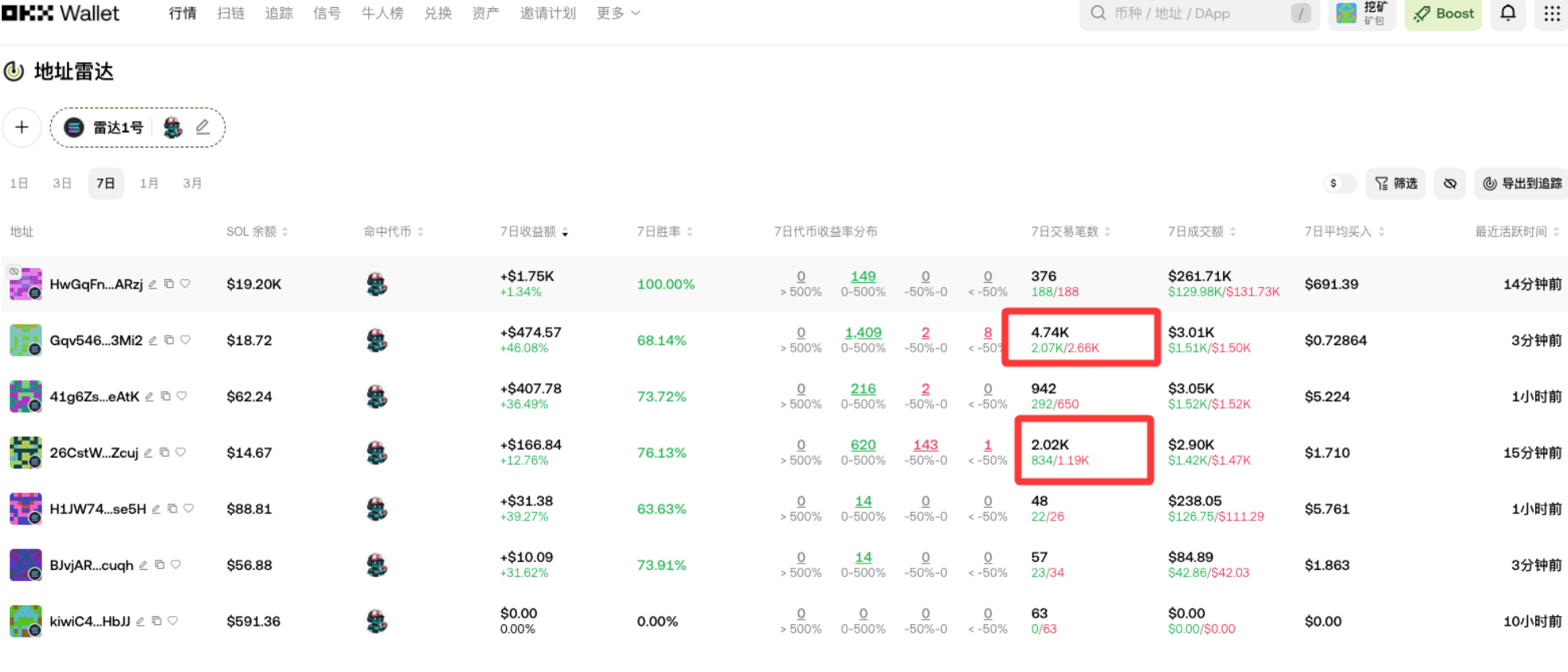
Task: Click the 导出到追踪 button
Action: (x=1522, y=183)
